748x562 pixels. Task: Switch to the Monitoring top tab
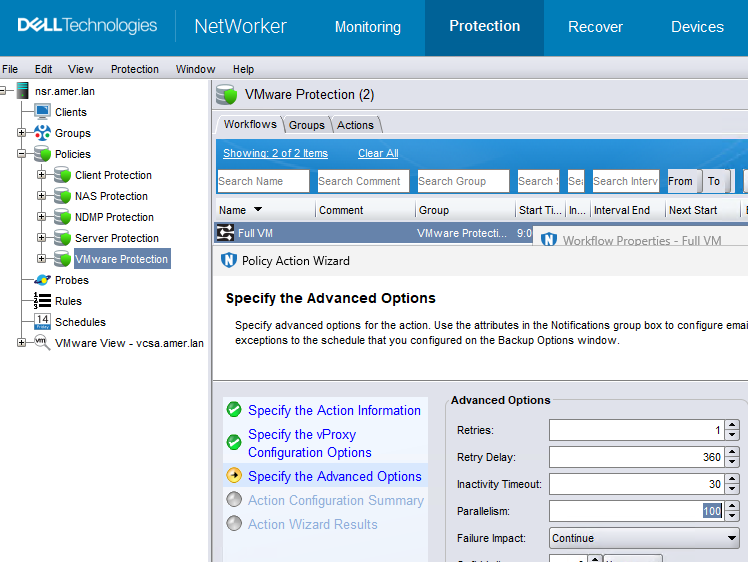point(368,27)
